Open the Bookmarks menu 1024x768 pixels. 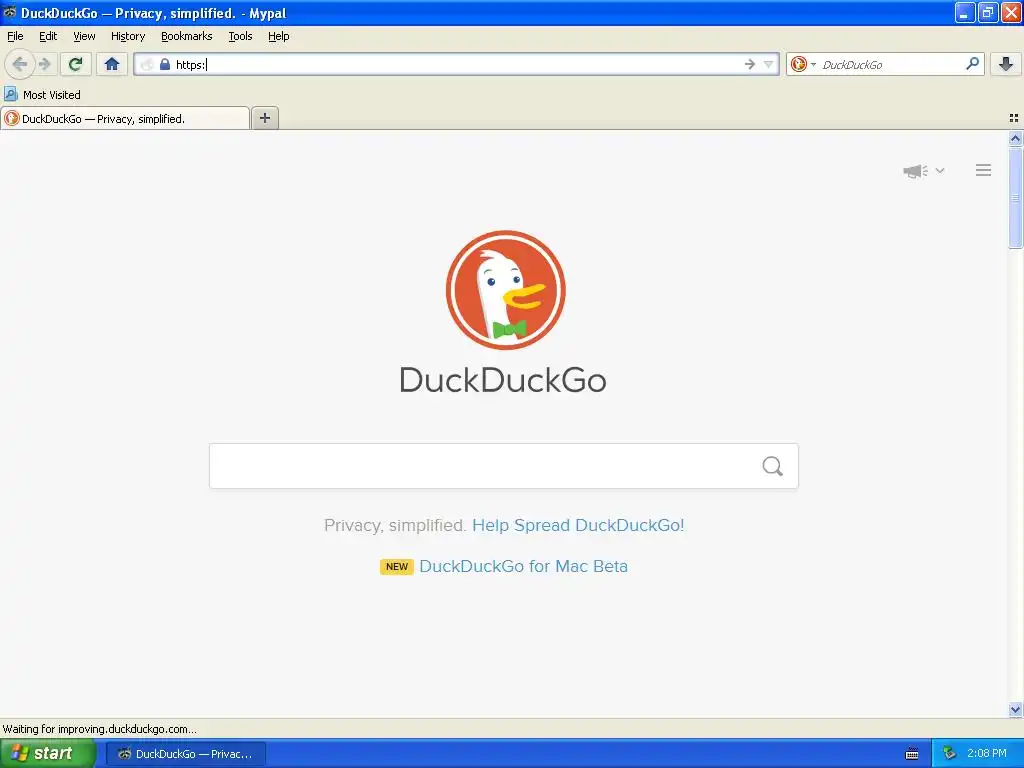tap(187, 36)
